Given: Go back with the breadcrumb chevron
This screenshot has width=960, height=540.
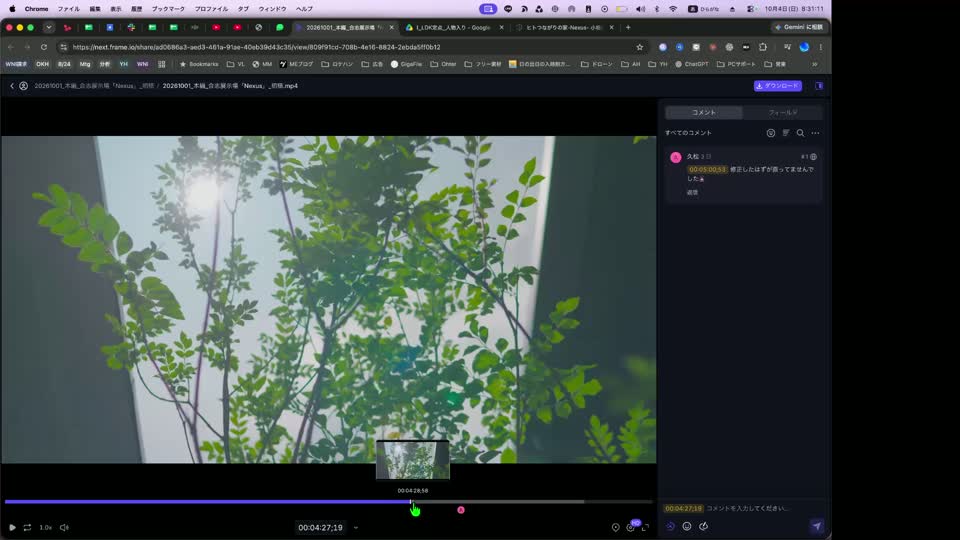Looking at the screenshot, I should (12, 86).
